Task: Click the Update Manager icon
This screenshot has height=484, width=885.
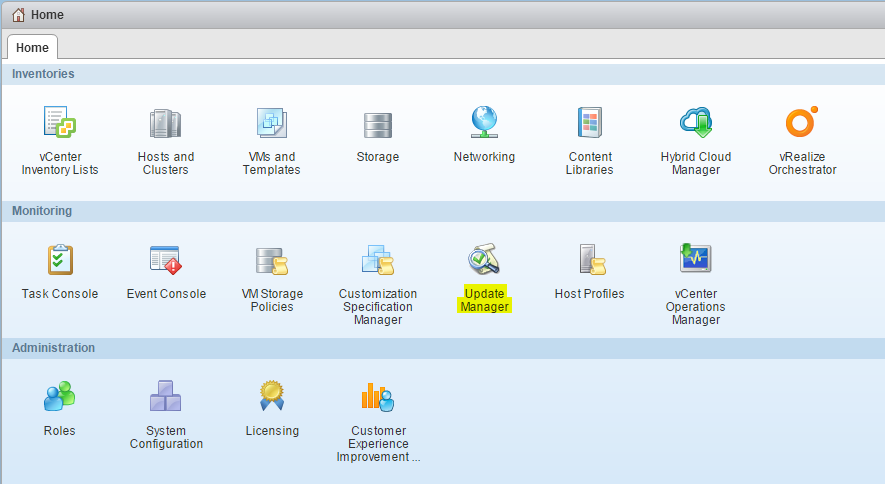Action: 484,260
